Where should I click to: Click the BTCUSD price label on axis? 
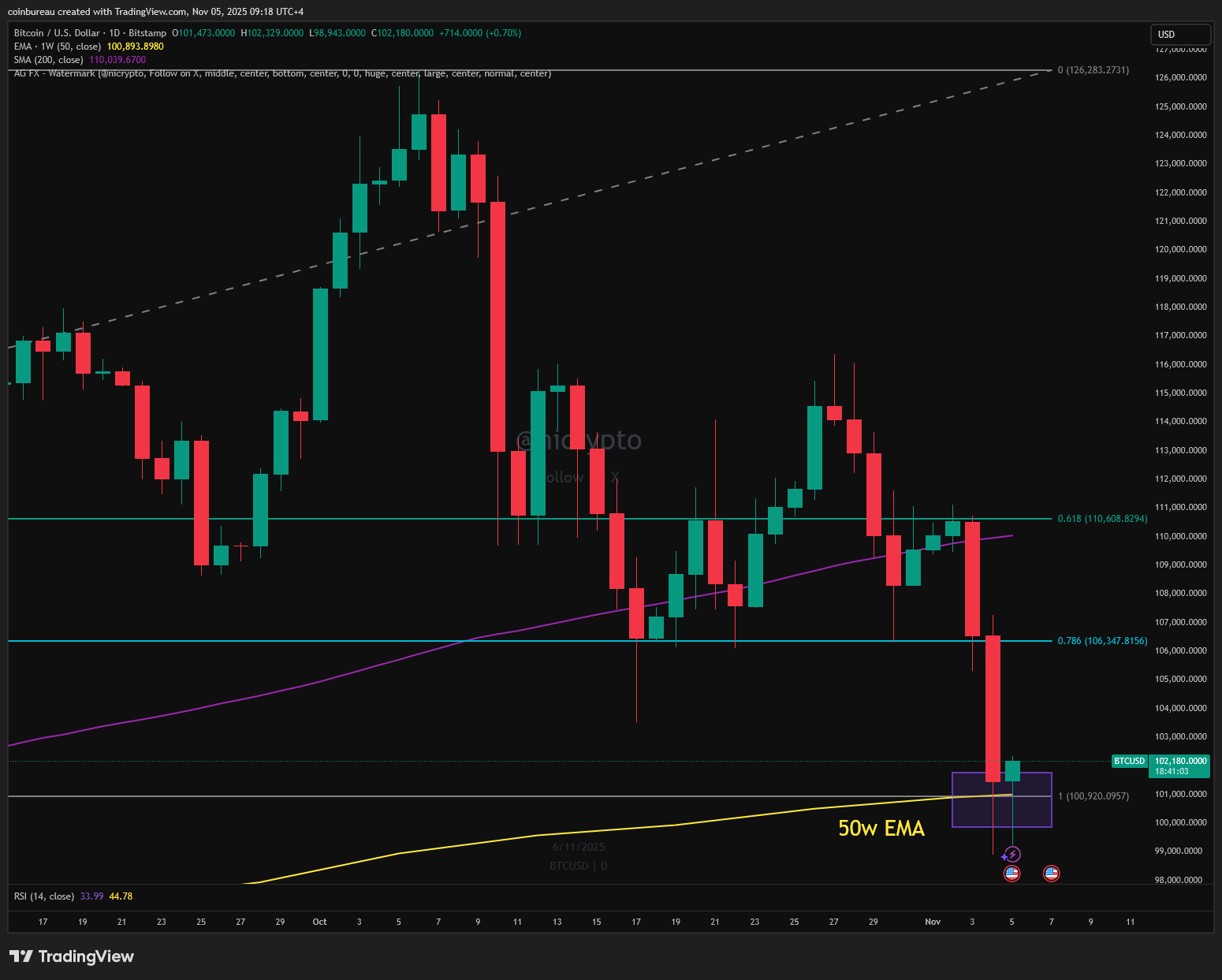point(1129,762)
